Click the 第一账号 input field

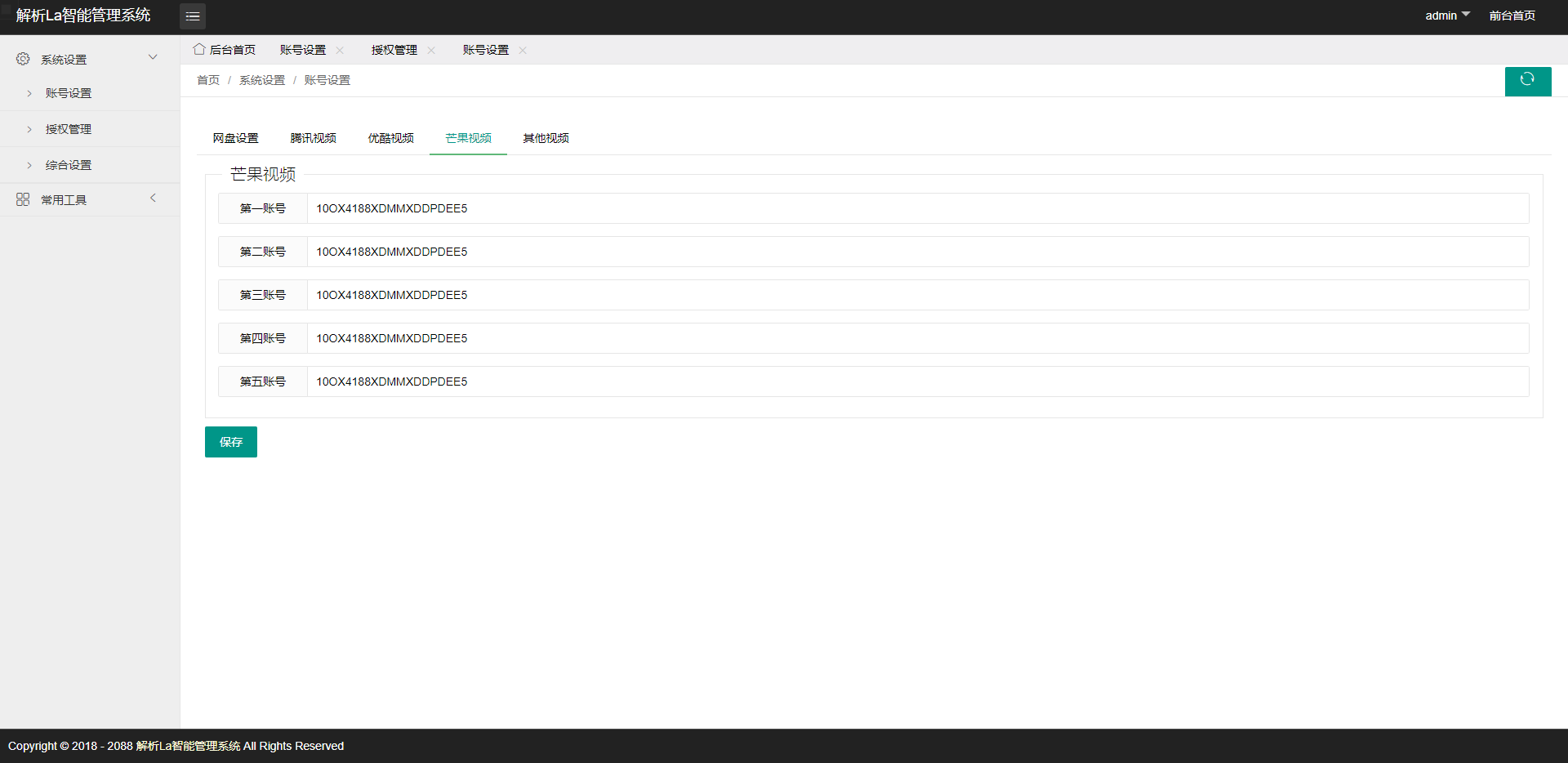pyautogui.click(x=916, y=208)
